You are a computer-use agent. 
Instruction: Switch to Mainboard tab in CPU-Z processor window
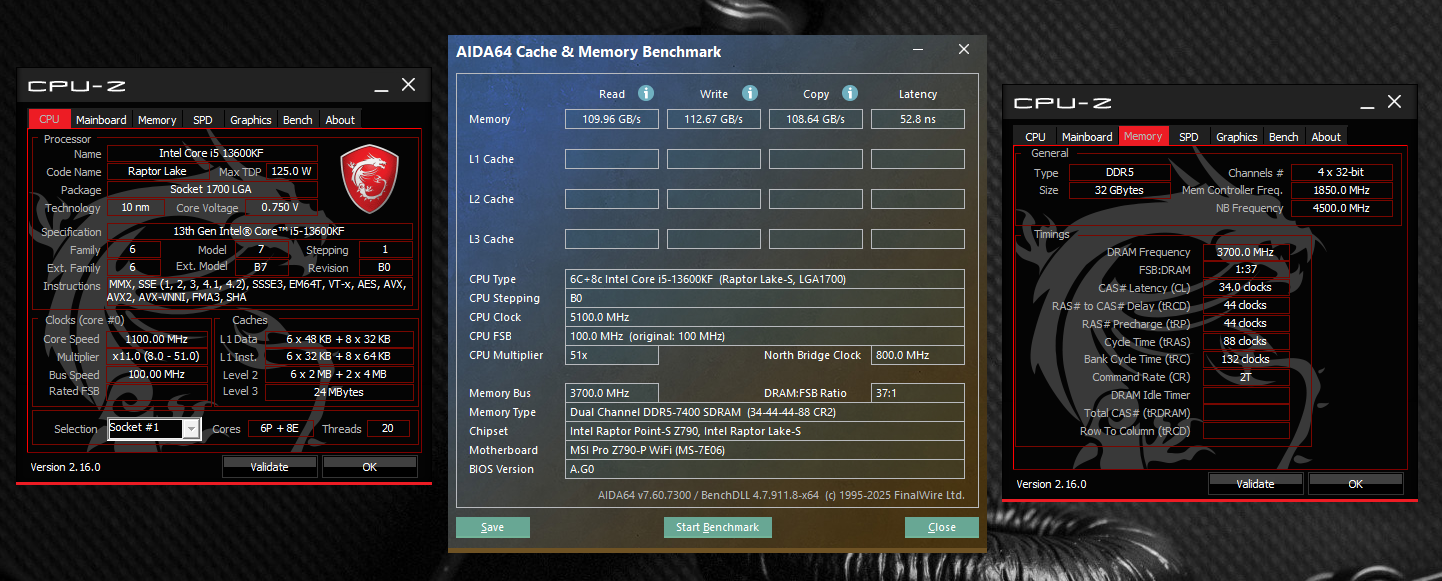(x=101, y=120)
